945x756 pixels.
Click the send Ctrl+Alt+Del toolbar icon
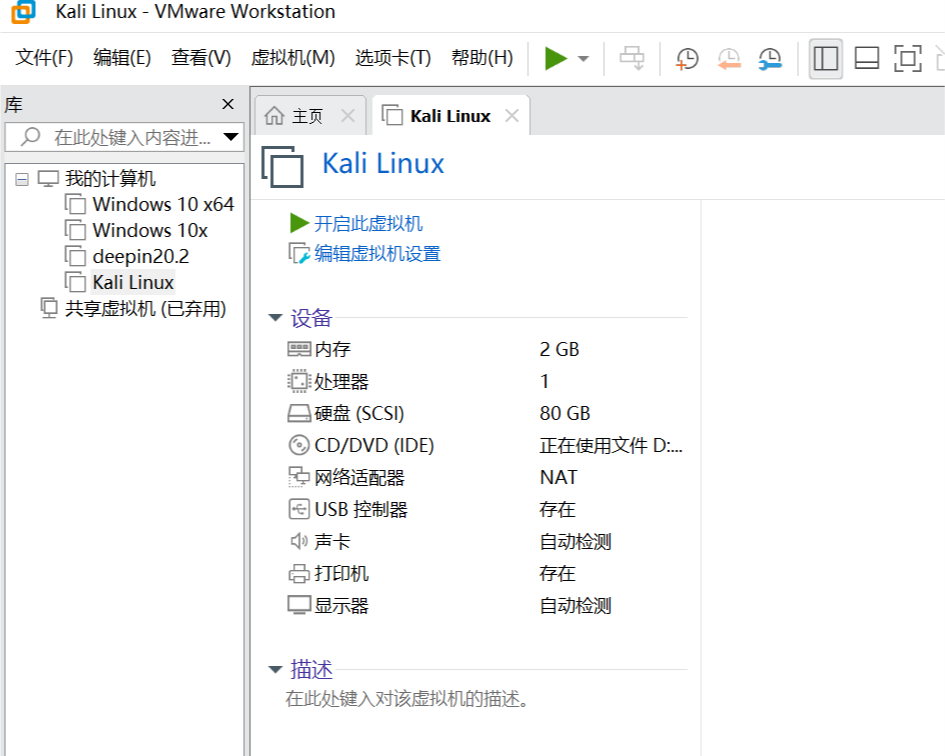(x=632, y=58)
